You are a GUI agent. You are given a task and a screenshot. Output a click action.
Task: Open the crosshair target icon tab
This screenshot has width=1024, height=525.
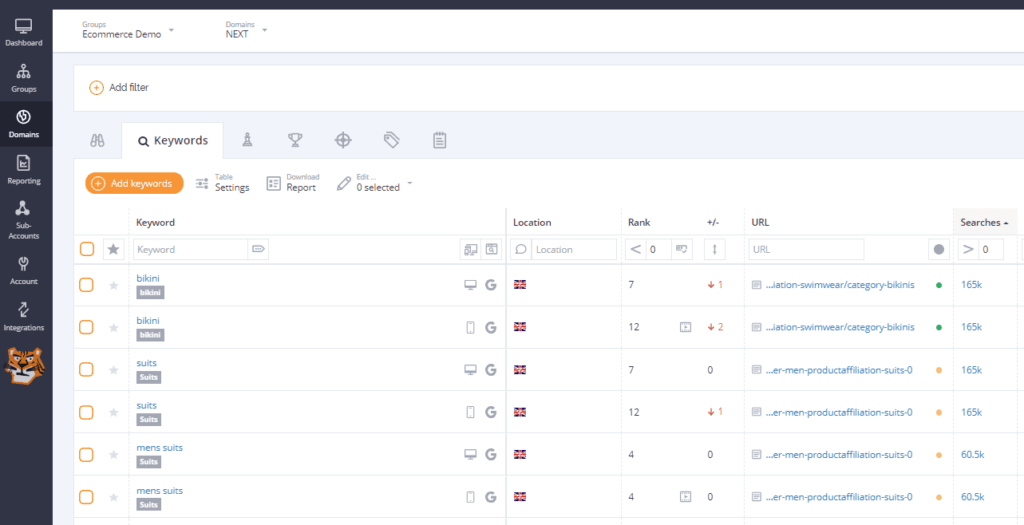(x=343, y=140)
